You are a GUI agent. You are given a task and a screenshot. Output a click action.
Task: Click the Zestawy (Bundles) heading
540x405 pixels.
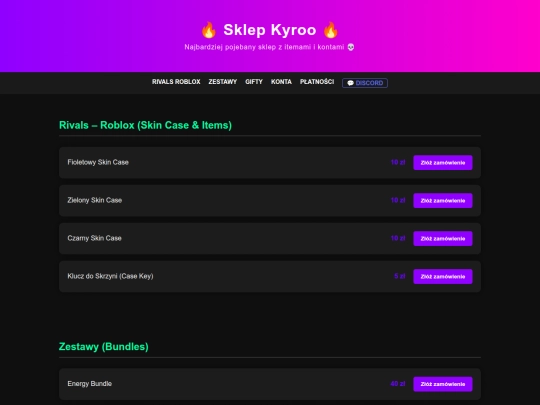click(104, 346)
